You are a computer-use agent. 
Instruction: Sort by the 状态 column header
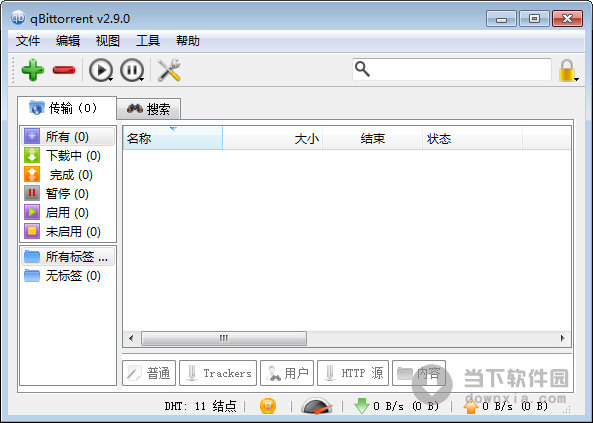point(472,138)
